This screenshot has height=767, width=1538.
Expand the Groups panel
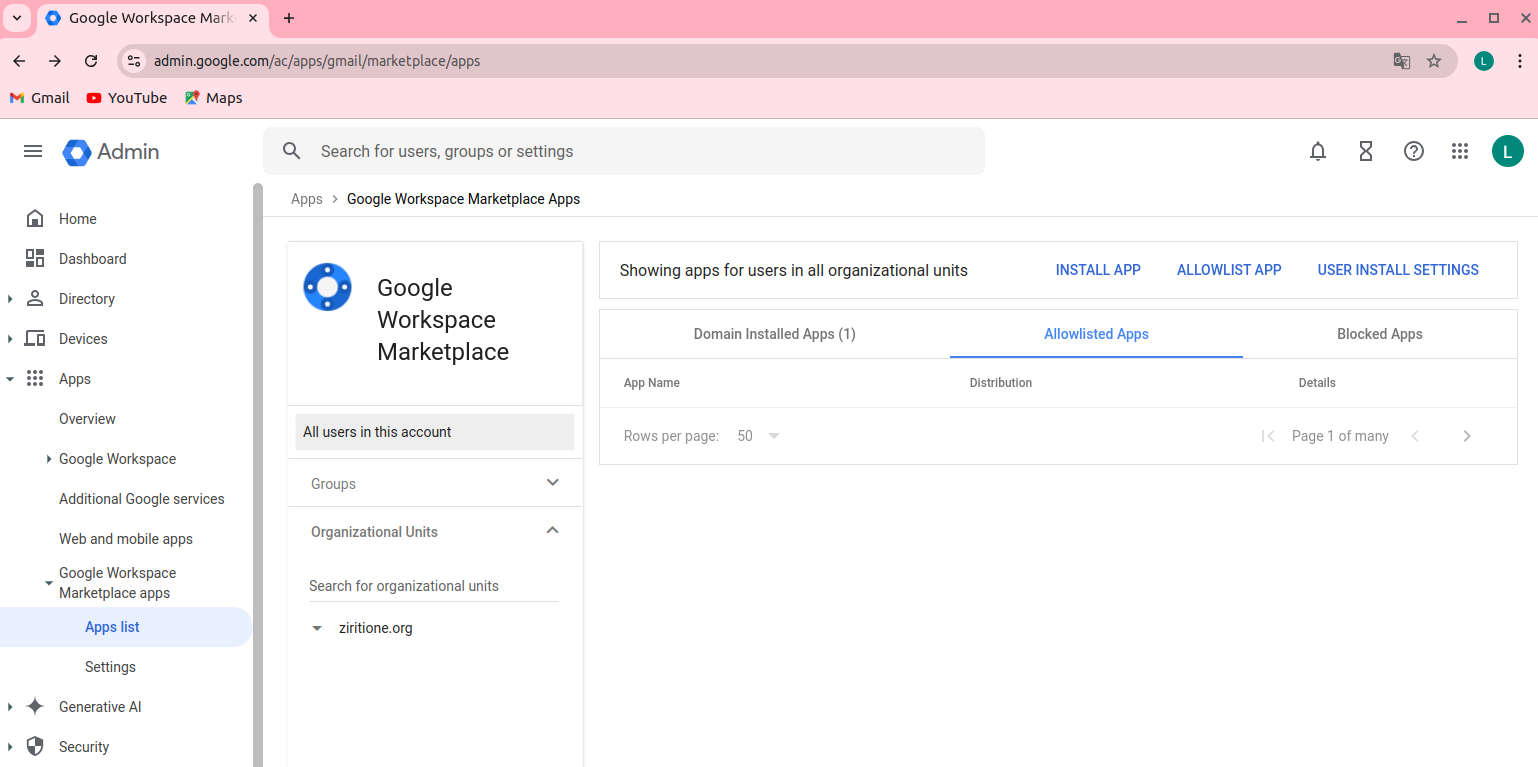click(x=553, y=483)
